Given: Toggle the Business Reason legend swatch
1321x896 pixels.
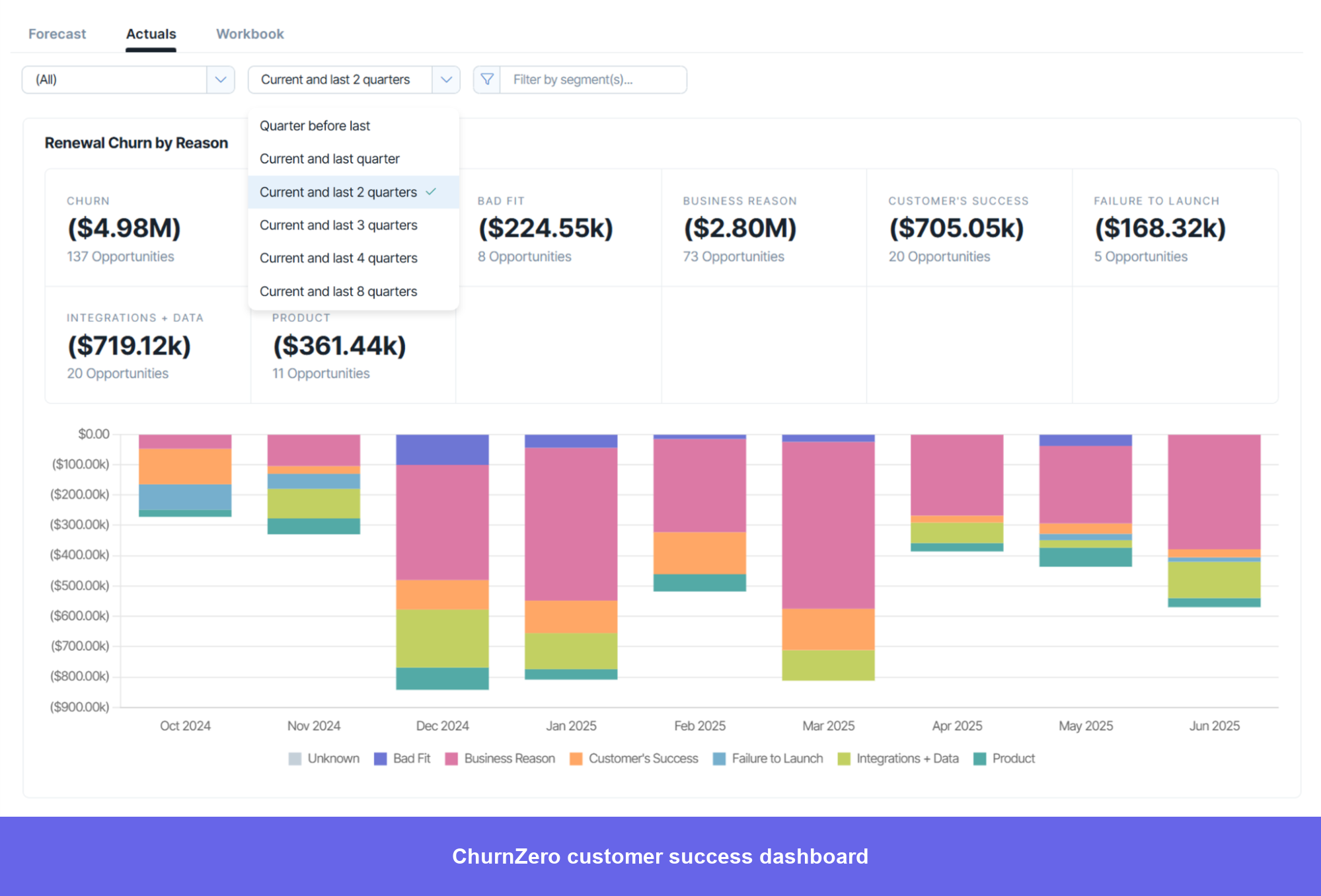Looking at the screenshot, I should tap(453, 758).
